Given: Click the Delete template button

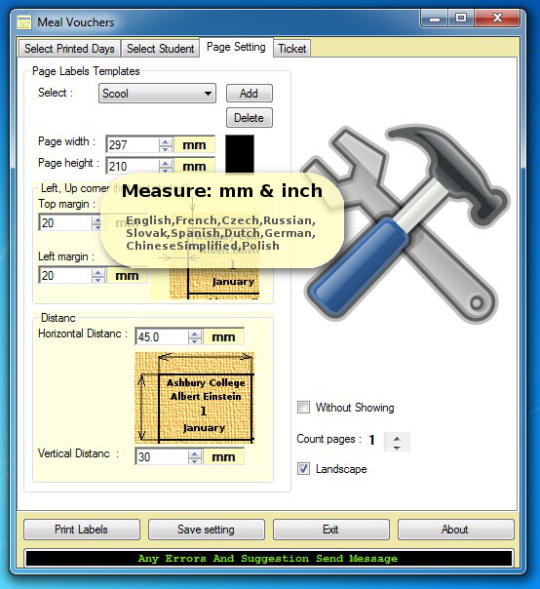Looking at the screenshot, I should pos(249,118).
